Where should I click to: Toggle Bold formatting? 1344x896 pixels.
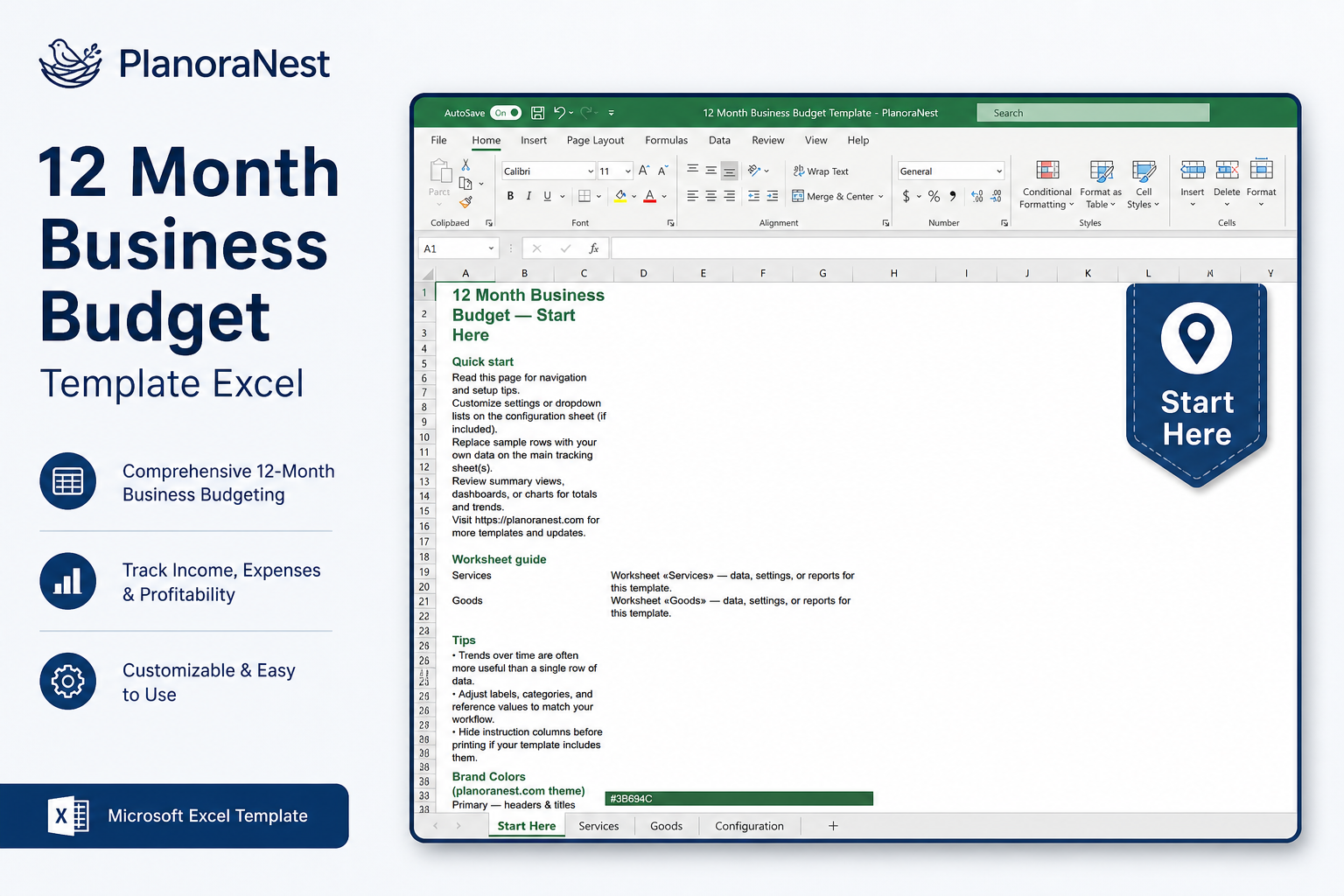(x=510, y=196)
